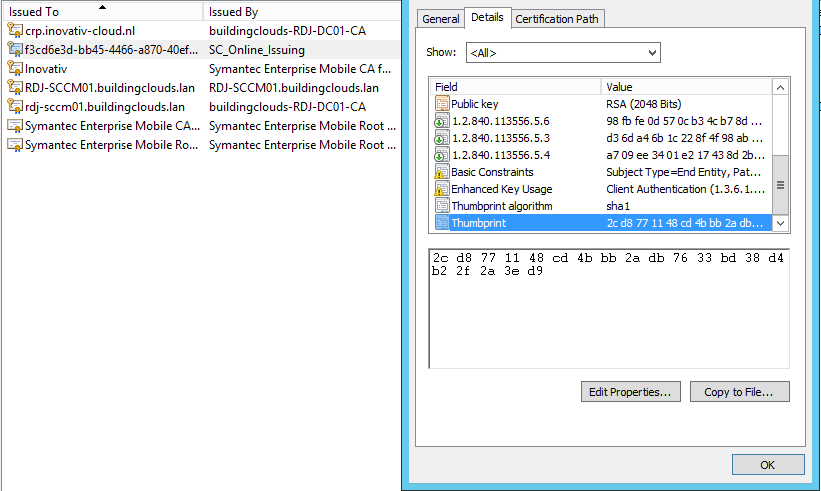This screenshot has height=491, width=821.
Task: Switch to the General tab
Action: [x=441, y=19]
